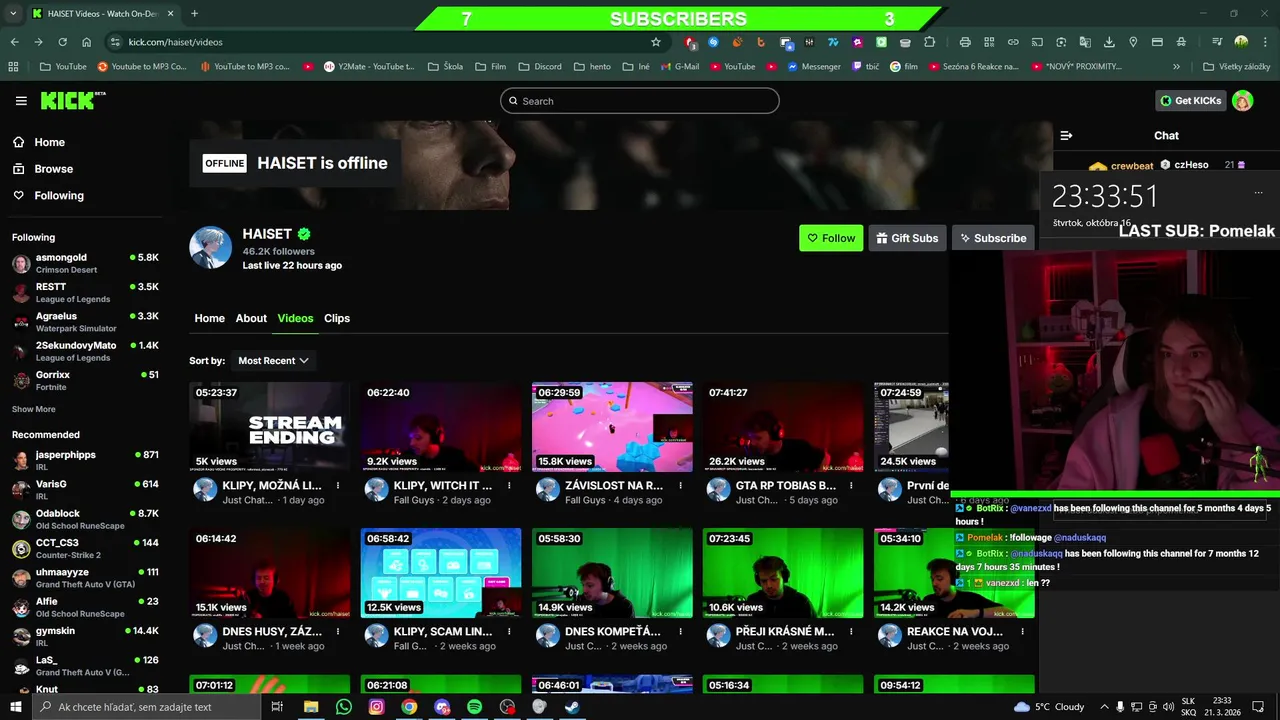Open WhatsApp from the taskbar
Image resolution: width=1280 pixels, height=720 pixels.
pyautogui.click(x=344, y=707)
